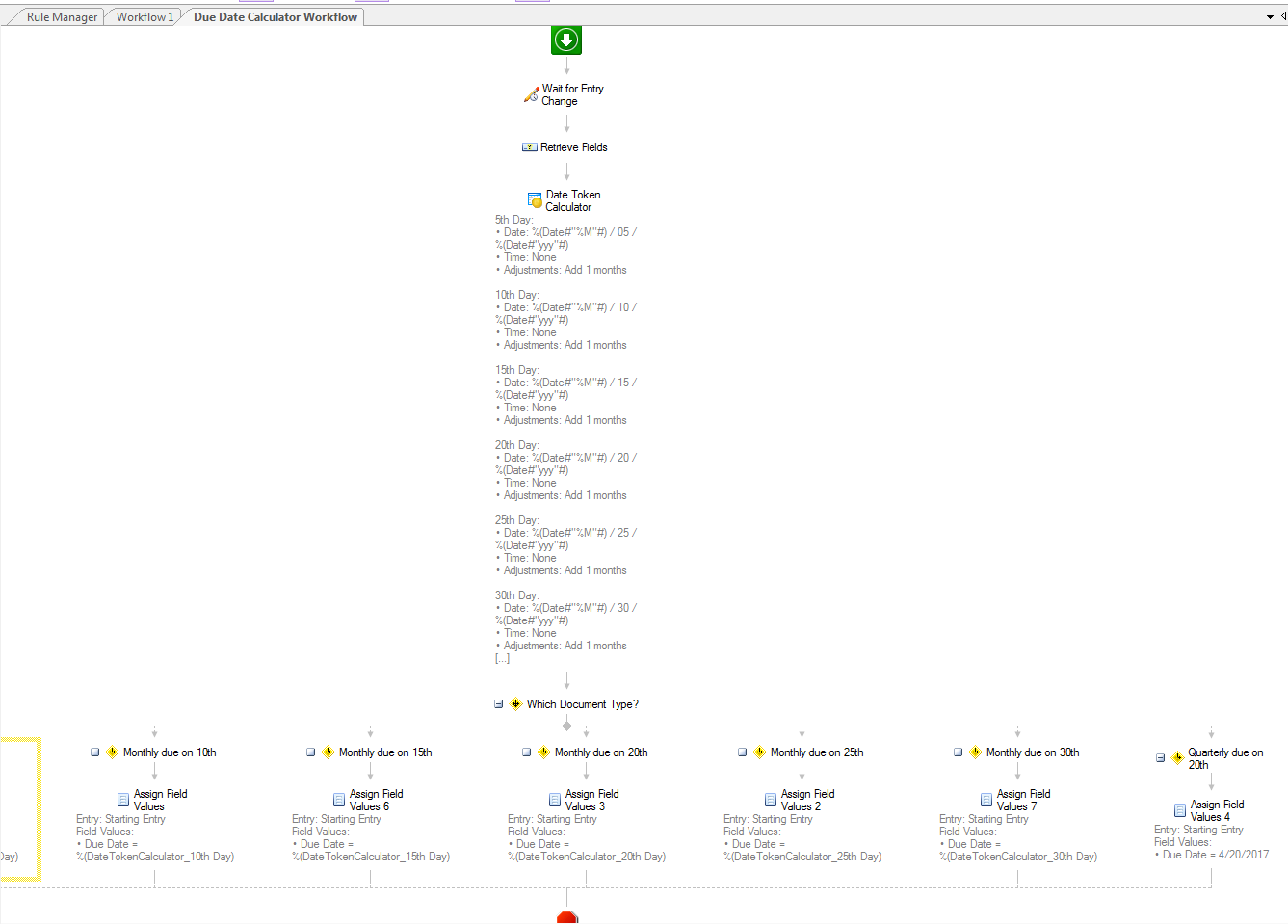
Task: Select the Assign Field Values 2 icon
Action: (x=771, y=800)
